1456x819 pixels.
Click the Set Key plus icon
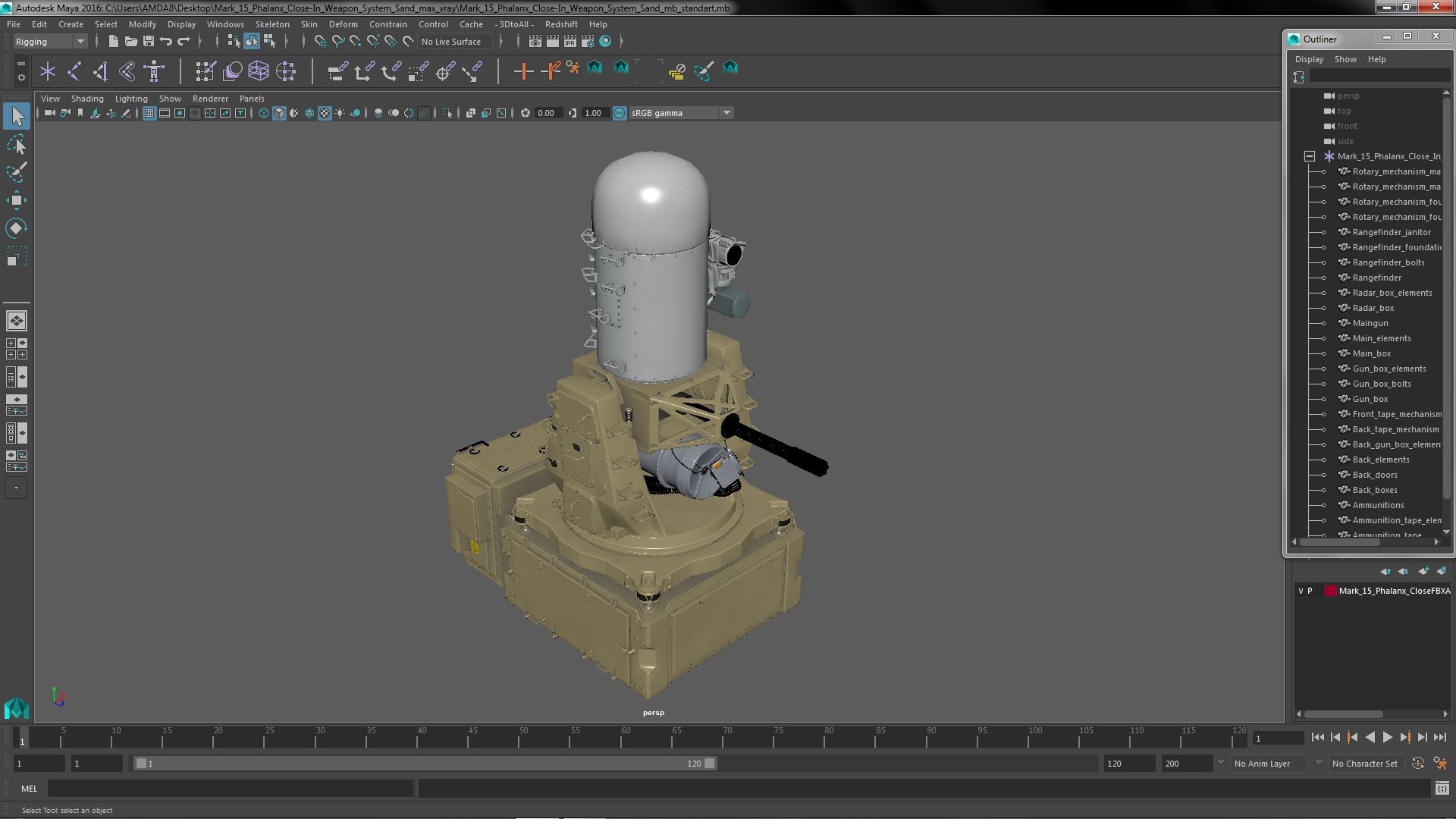(x=522, y=71)
